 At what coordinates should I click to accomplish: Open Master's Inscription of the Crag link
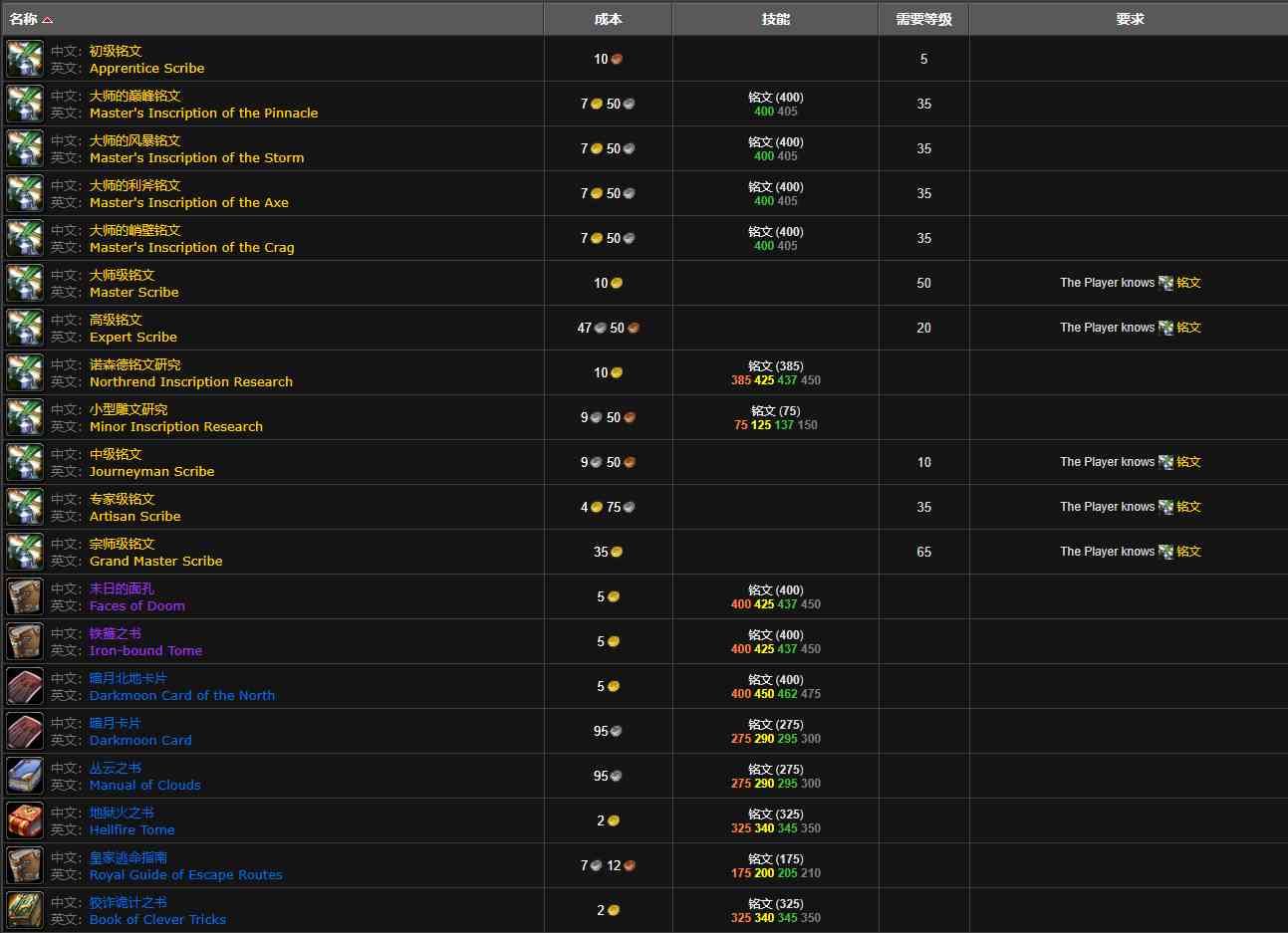(x=191, y=247)
